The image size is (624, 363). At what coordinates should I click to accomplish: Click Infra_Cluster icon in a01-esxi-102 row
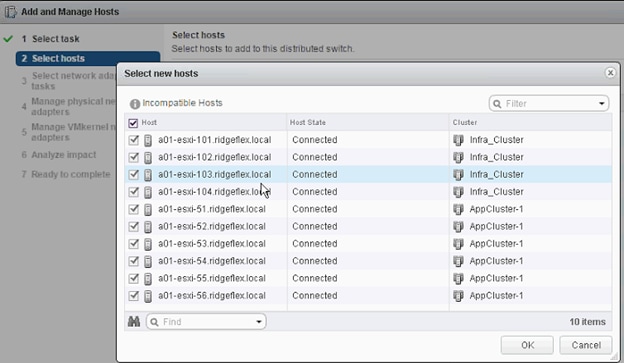pos(458,157)
